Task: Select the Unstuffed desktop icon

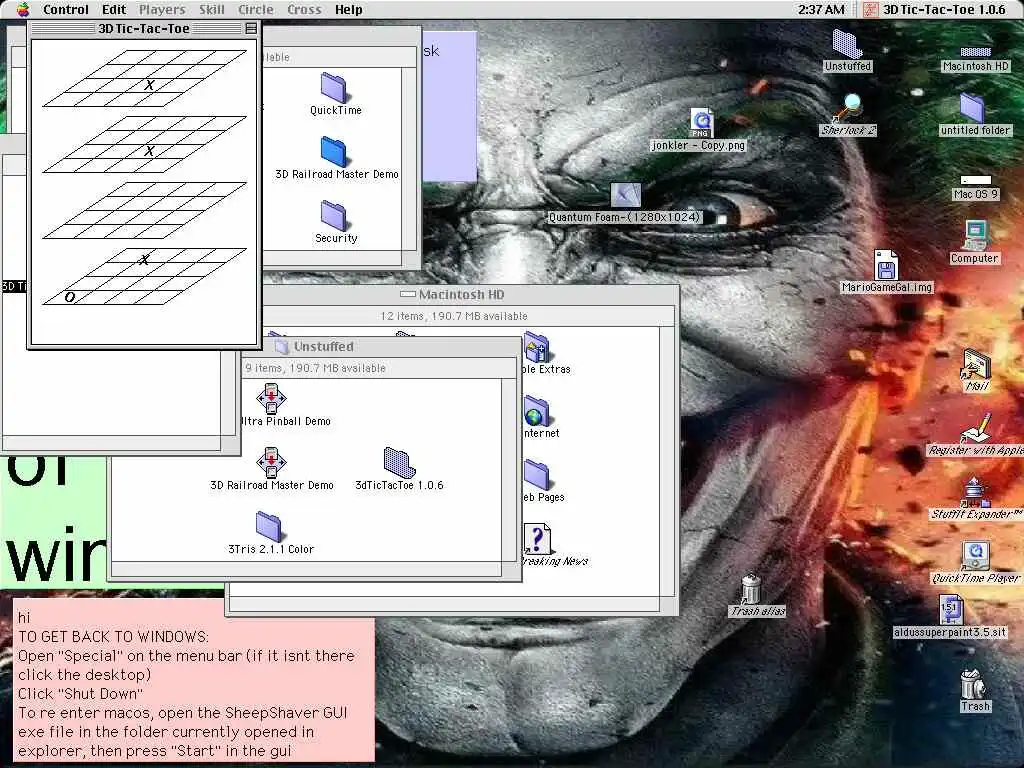Action: point(848,50)
